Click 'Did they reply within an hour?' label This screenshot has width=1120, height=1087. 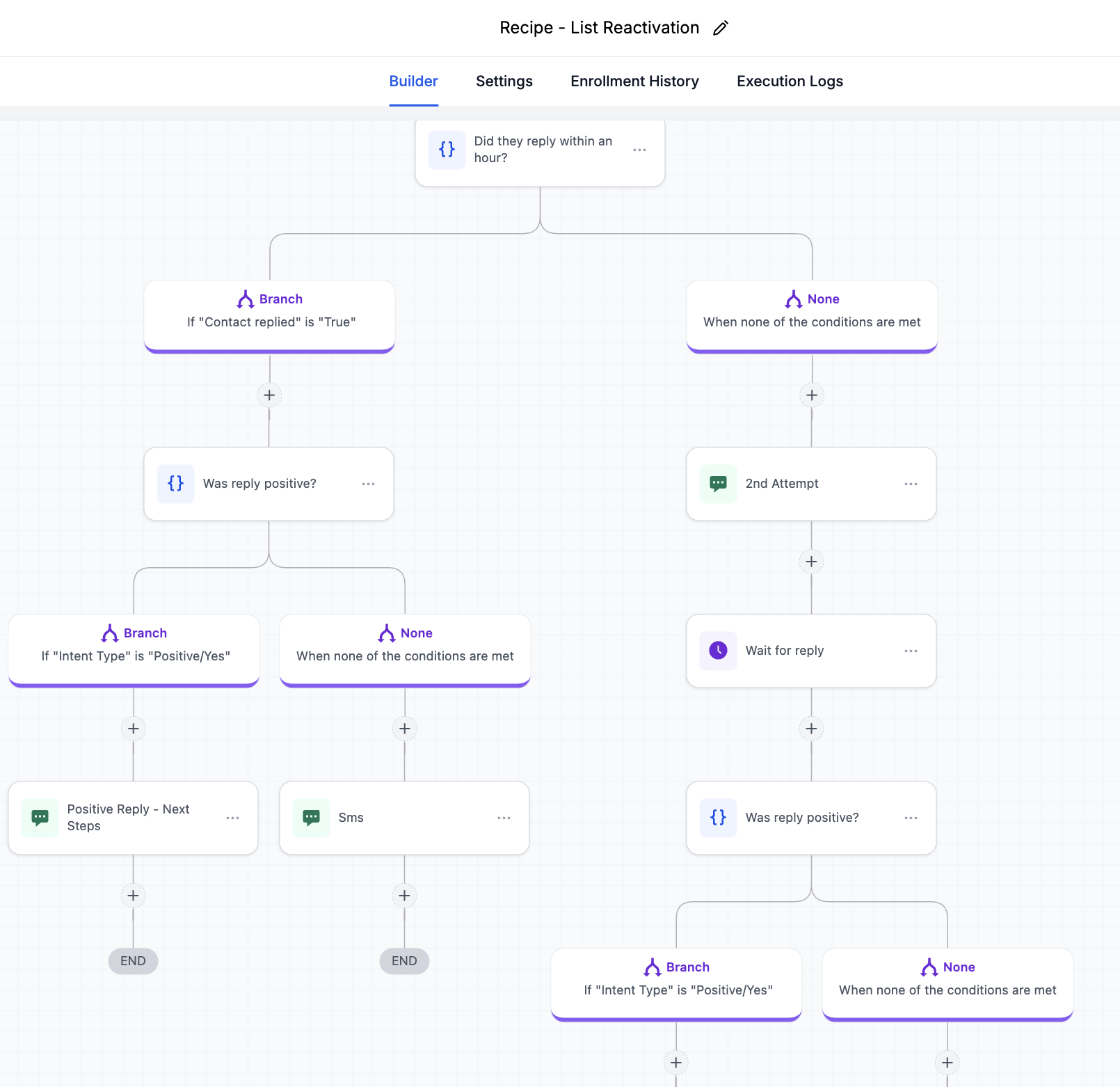pyautogui.click(x=543, y=150)
